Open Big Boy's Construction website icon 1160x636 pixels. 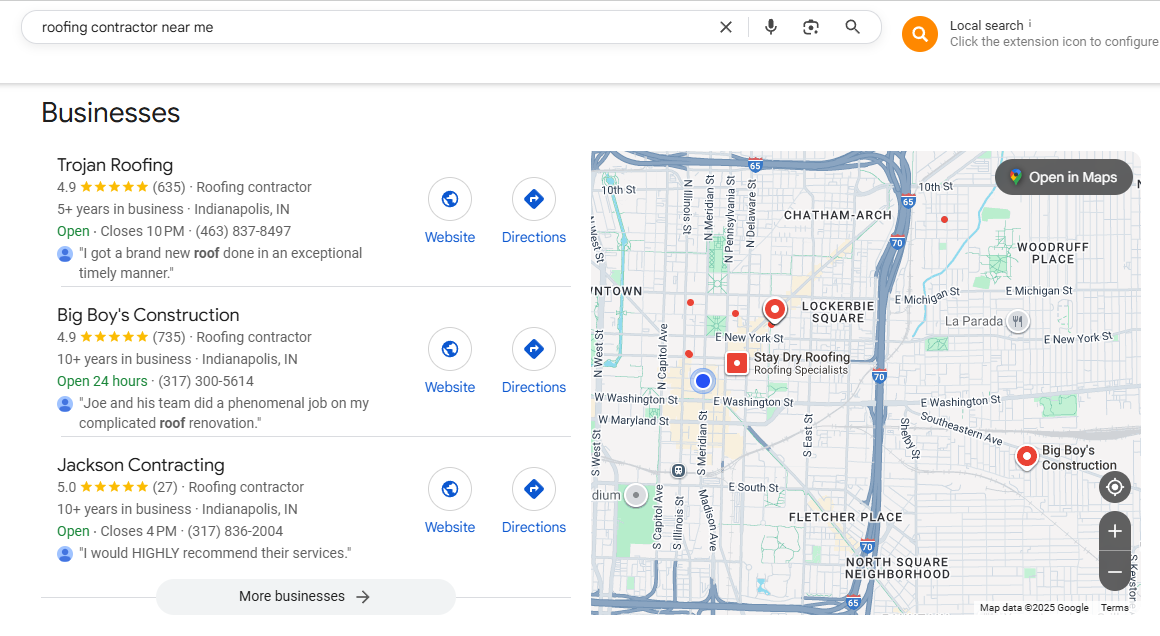(450, 349)
